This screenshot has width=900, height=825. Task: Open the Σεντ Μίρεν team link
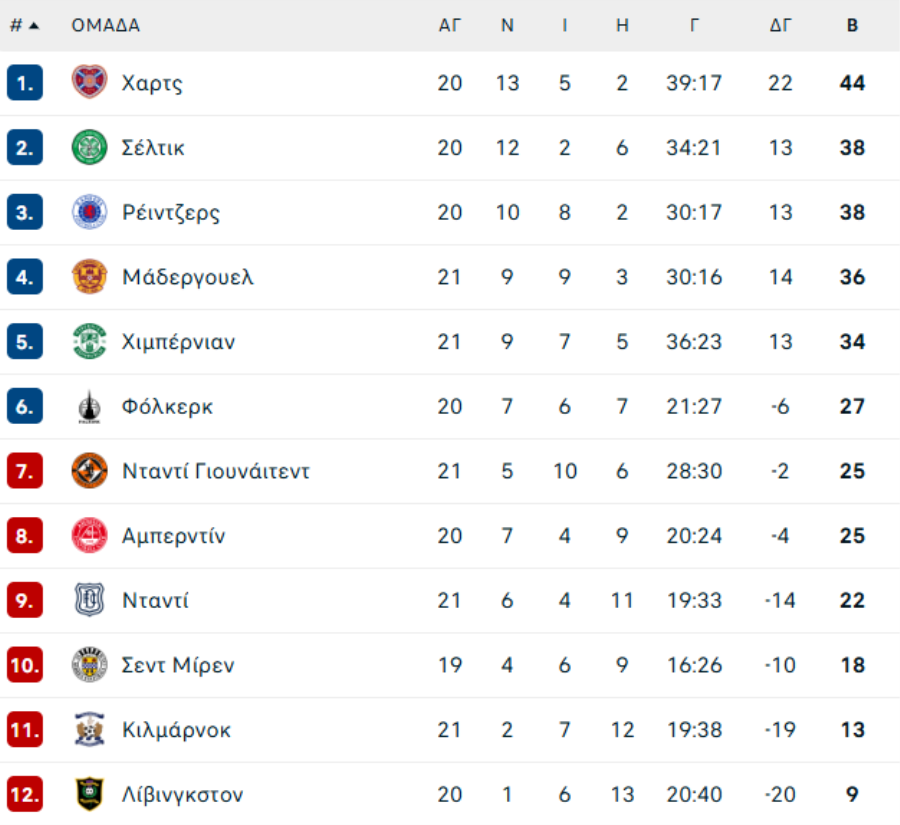177,666
